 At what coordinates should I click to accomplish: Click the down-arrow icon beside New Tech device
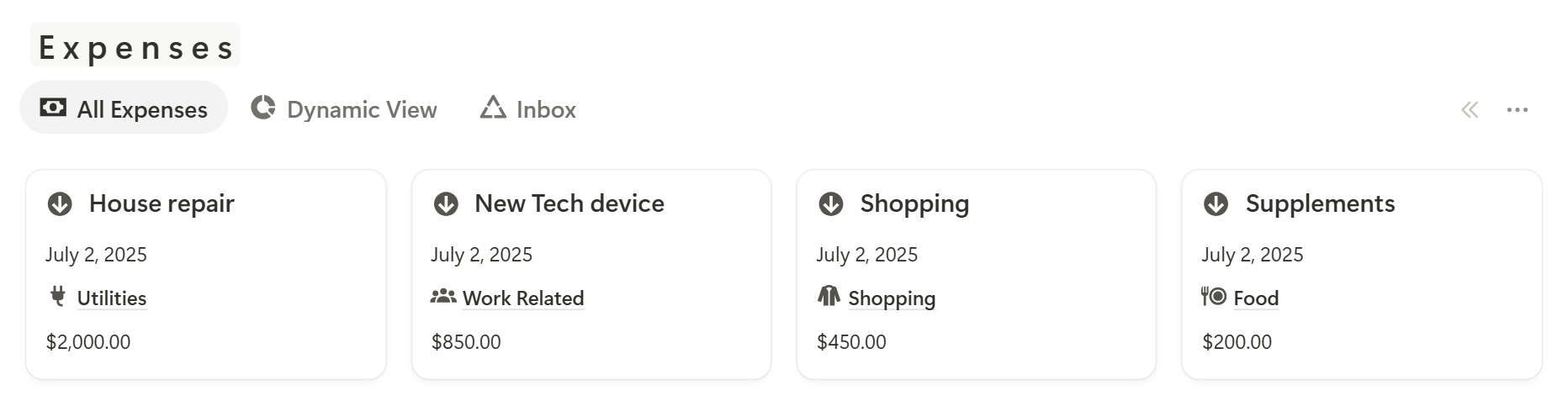coord(446,203)
